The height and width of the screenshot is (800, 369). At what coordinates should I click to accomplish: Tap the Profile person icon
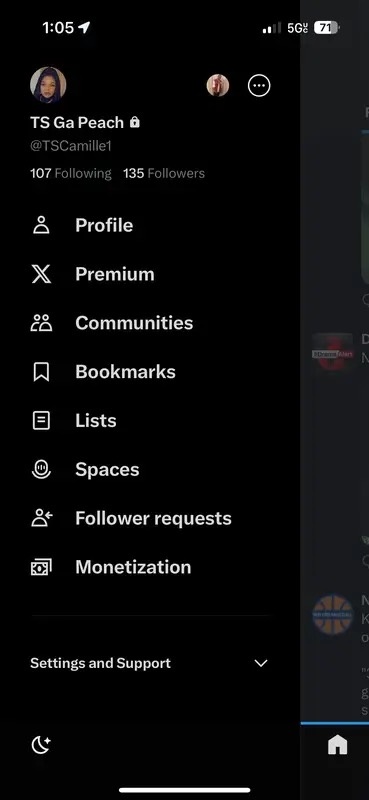[41, 225]
